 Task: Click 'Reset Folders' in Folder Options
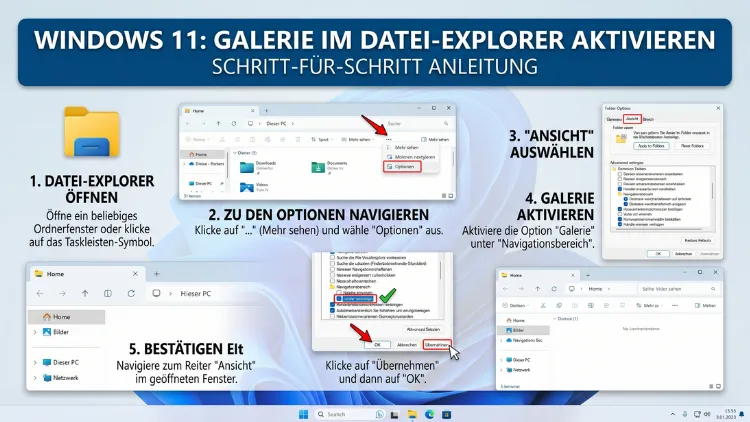pyautogui.click(x=692, y=146)
